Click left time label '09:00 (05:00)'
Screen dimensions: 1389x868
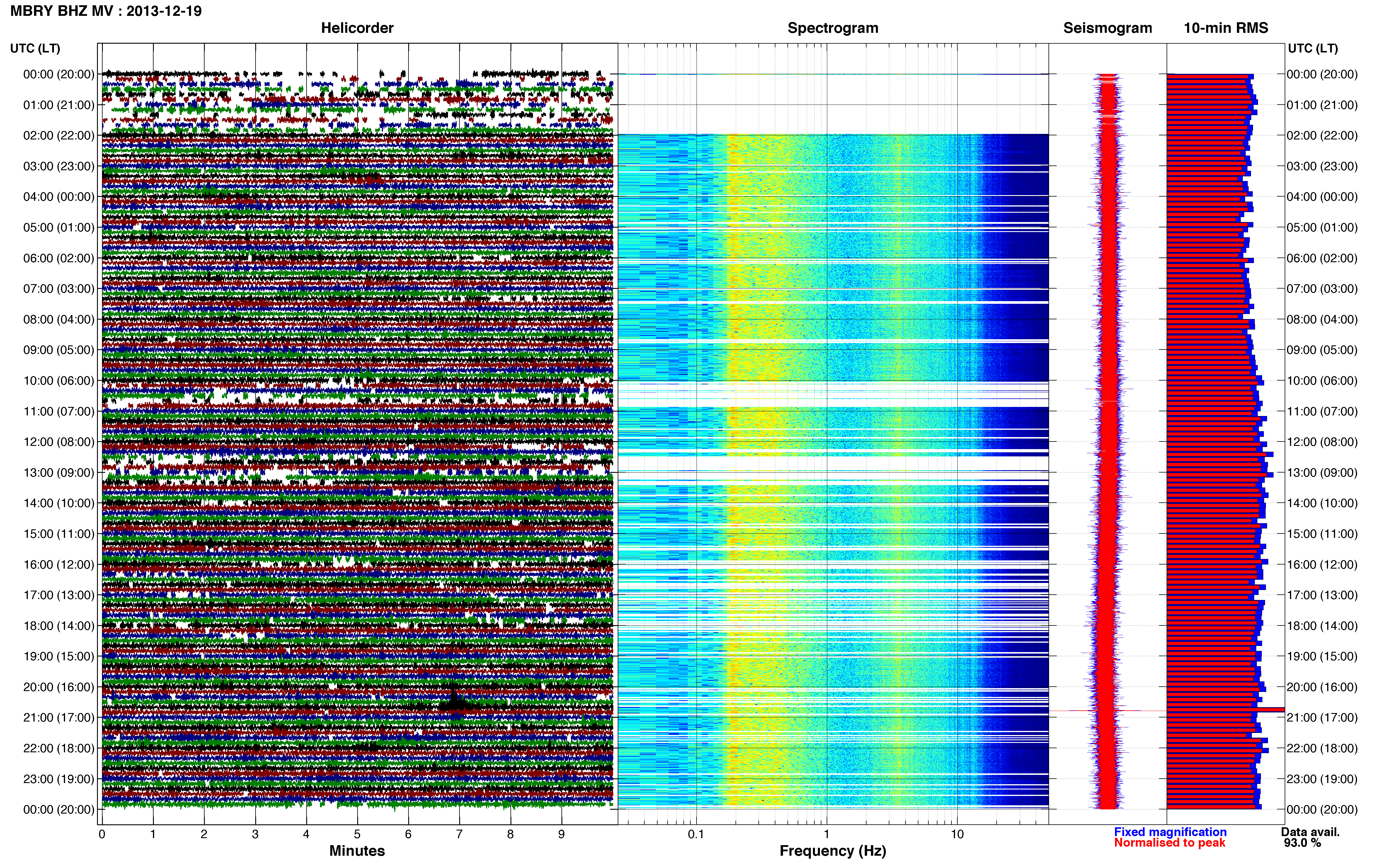pos(59,350)
